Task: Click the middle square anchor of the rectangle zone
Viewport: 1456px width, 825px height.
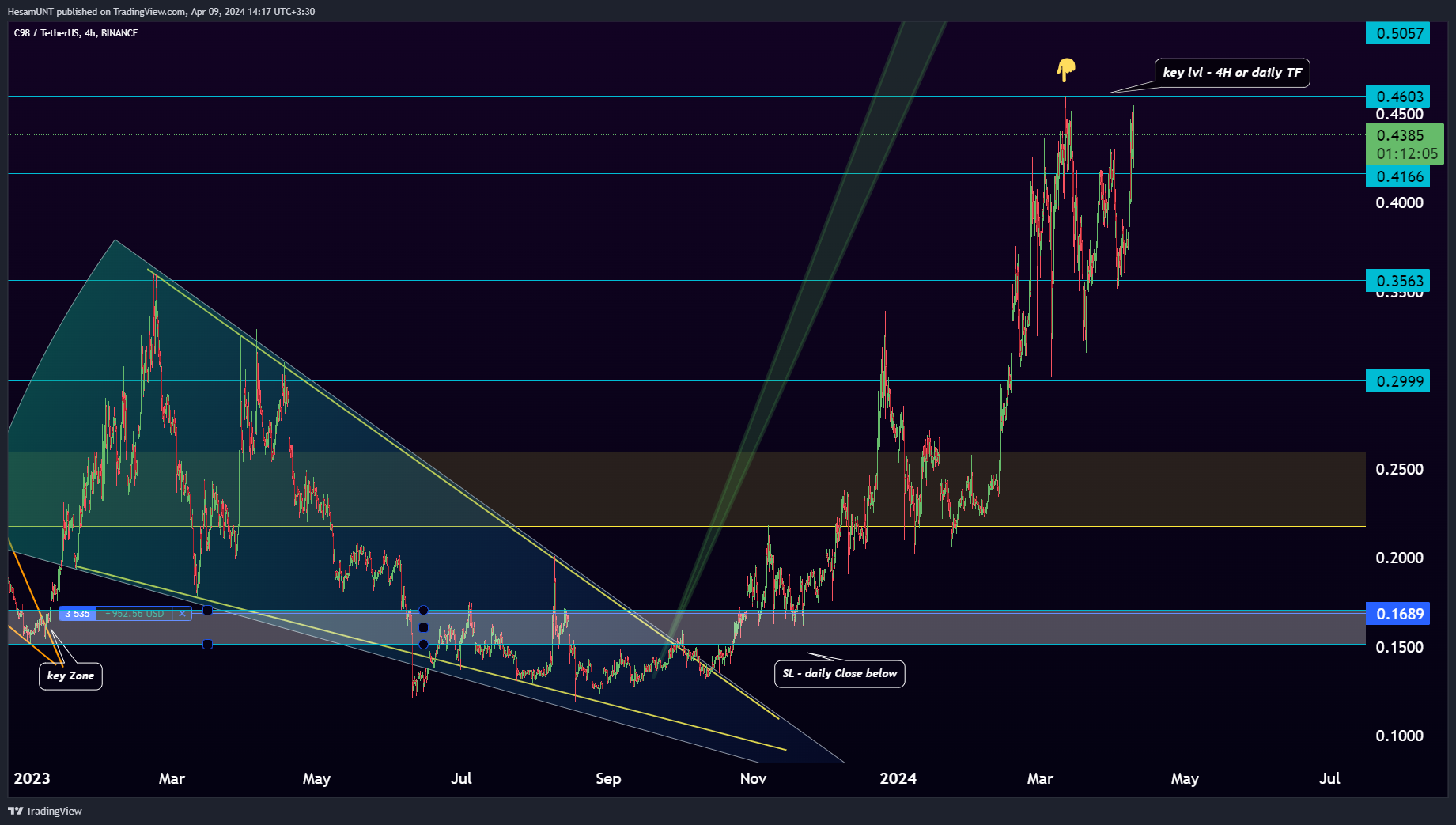Action: (423, 627)
